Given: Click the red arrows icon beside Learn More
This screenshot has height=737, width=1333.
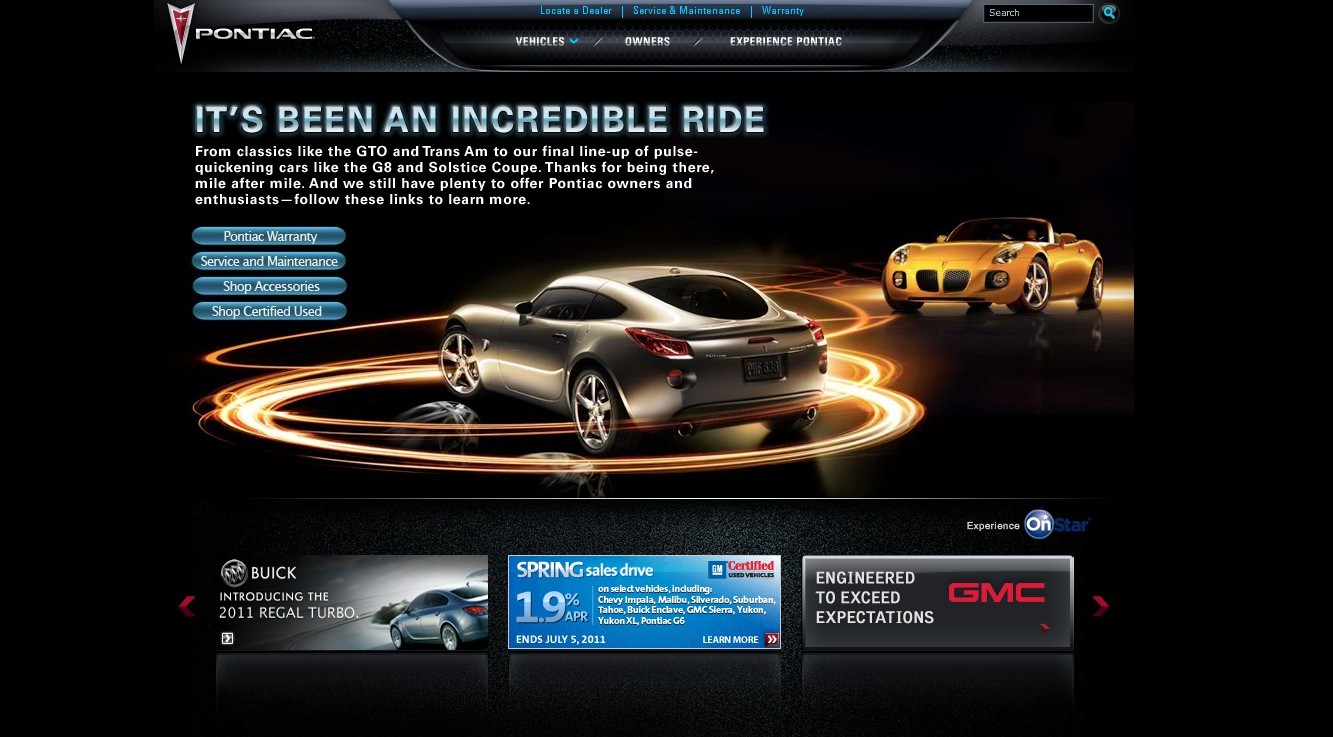Looking at the screenshot, I should (771, 639).
